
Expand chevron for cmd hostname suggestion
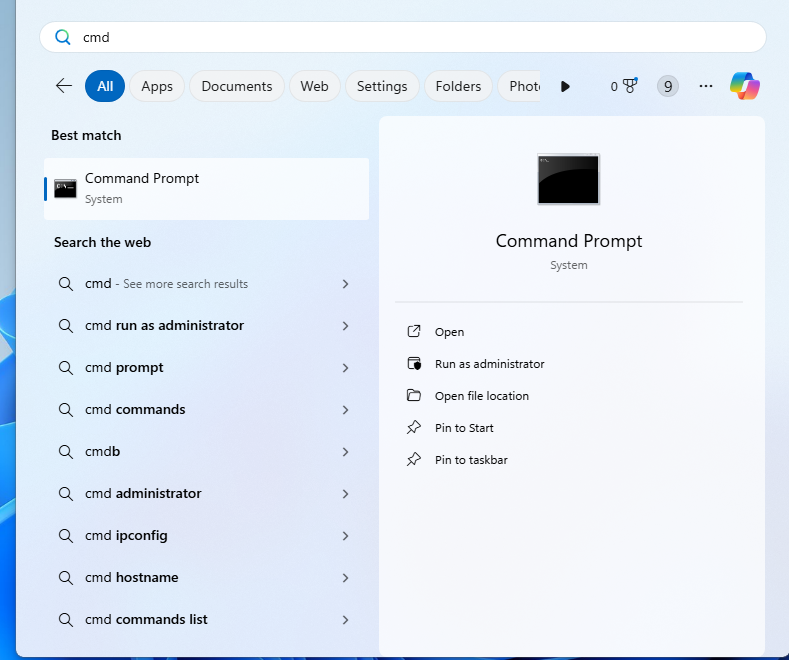point(346,578)
